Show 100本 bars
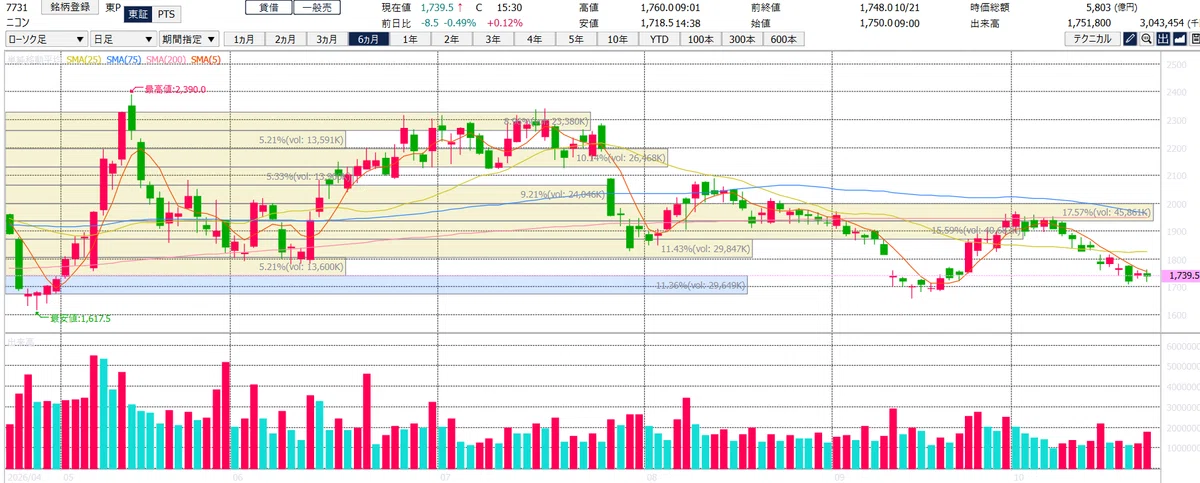The image size is (1200, 483). (700, 40)
